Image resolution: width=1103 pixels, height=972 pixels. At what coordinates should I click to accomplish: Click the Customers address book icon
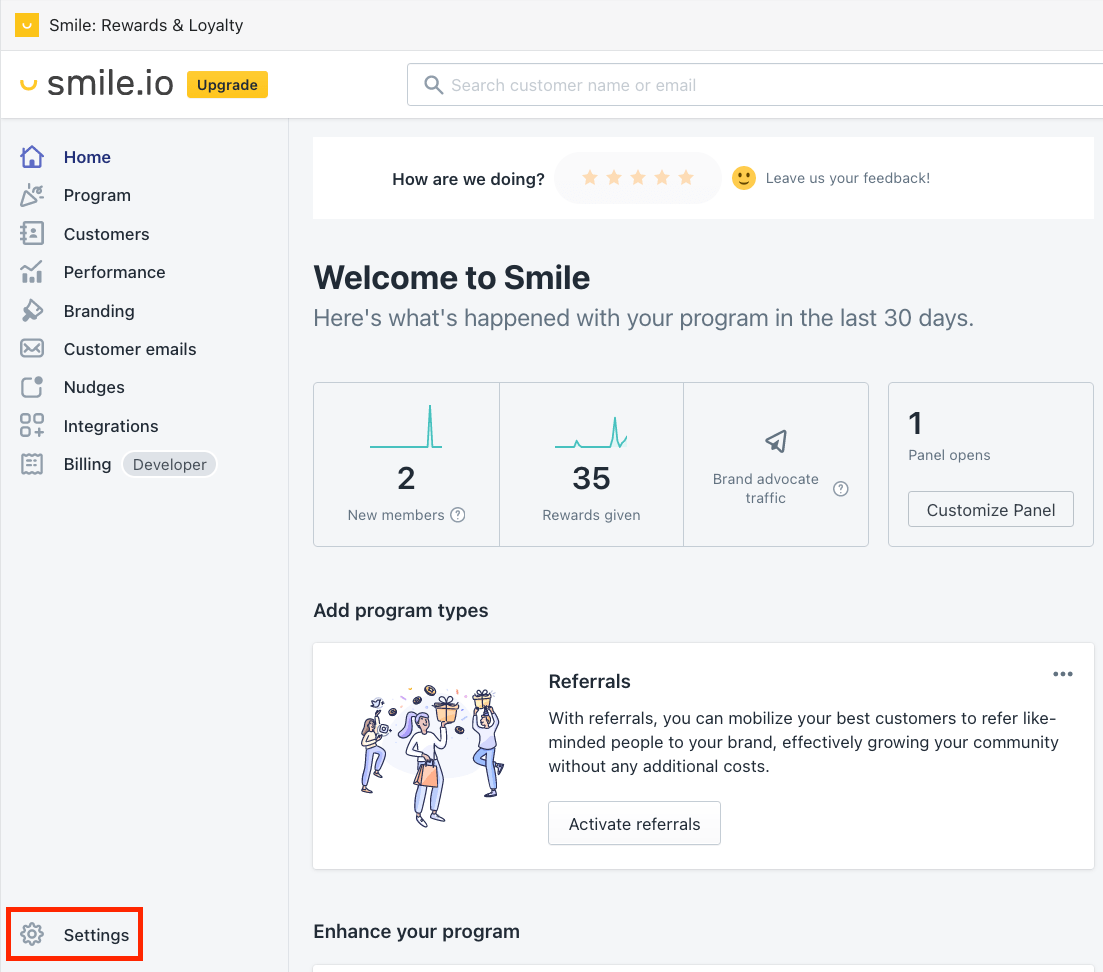32,234
